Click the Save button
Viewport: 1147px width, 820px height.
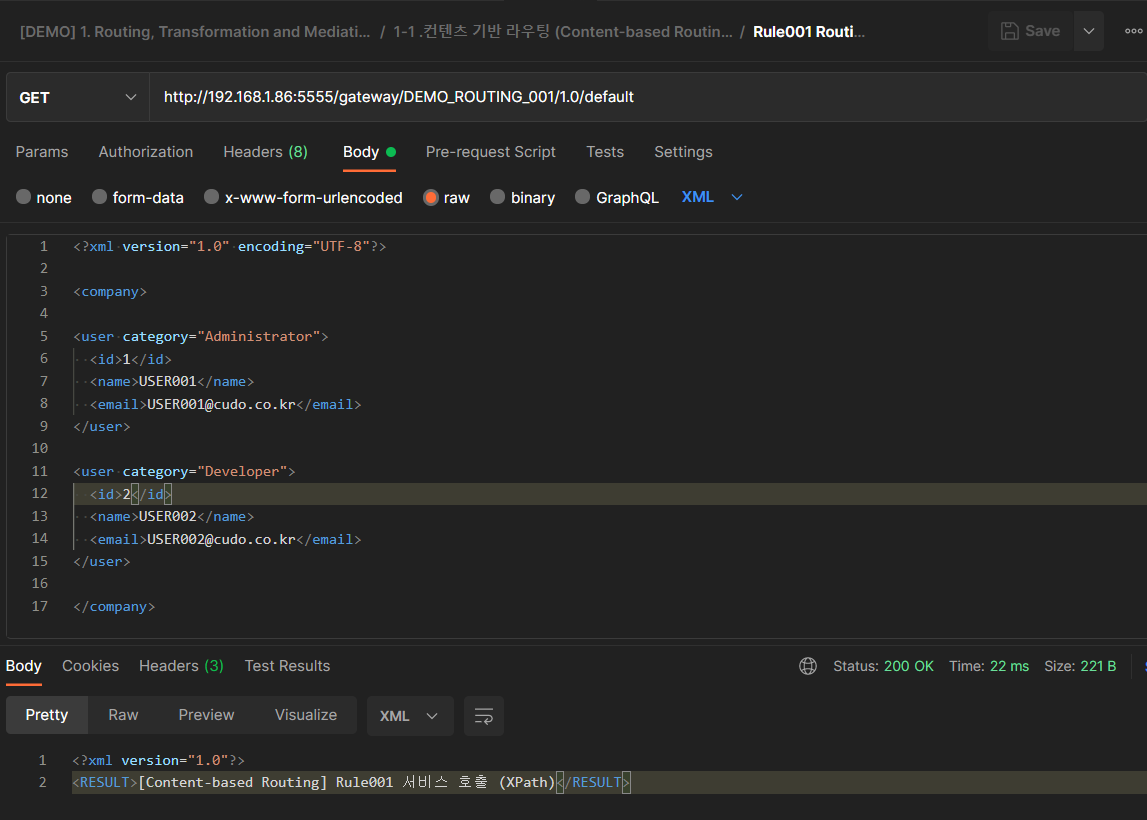(x=1030, y=31)
